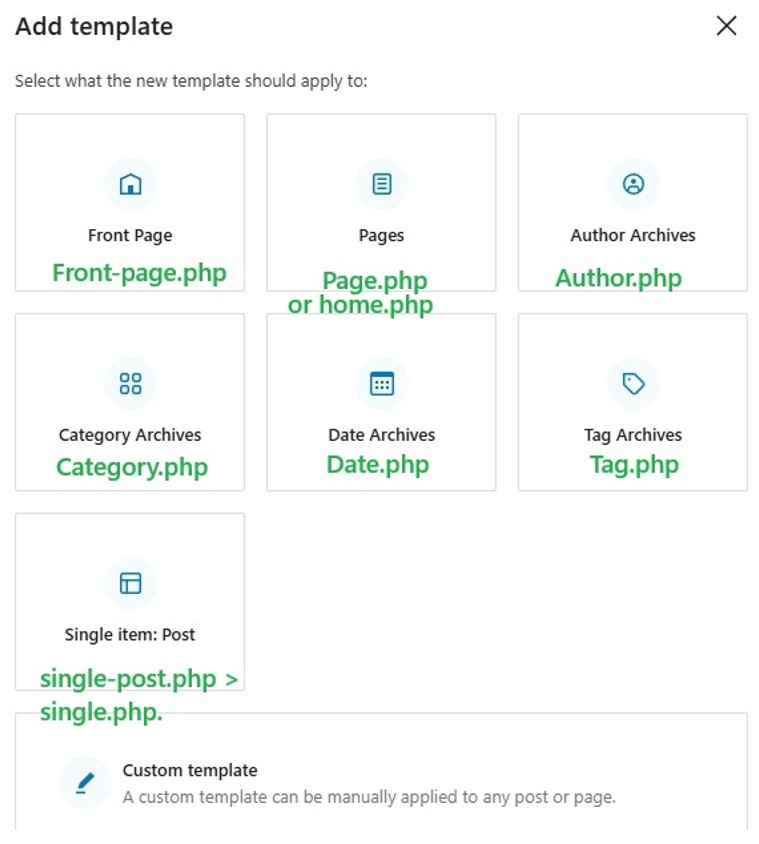Viewport: 759px width, 844px height.
Task: Pick the "Date Archives" label text
Action: pos(382,435)
